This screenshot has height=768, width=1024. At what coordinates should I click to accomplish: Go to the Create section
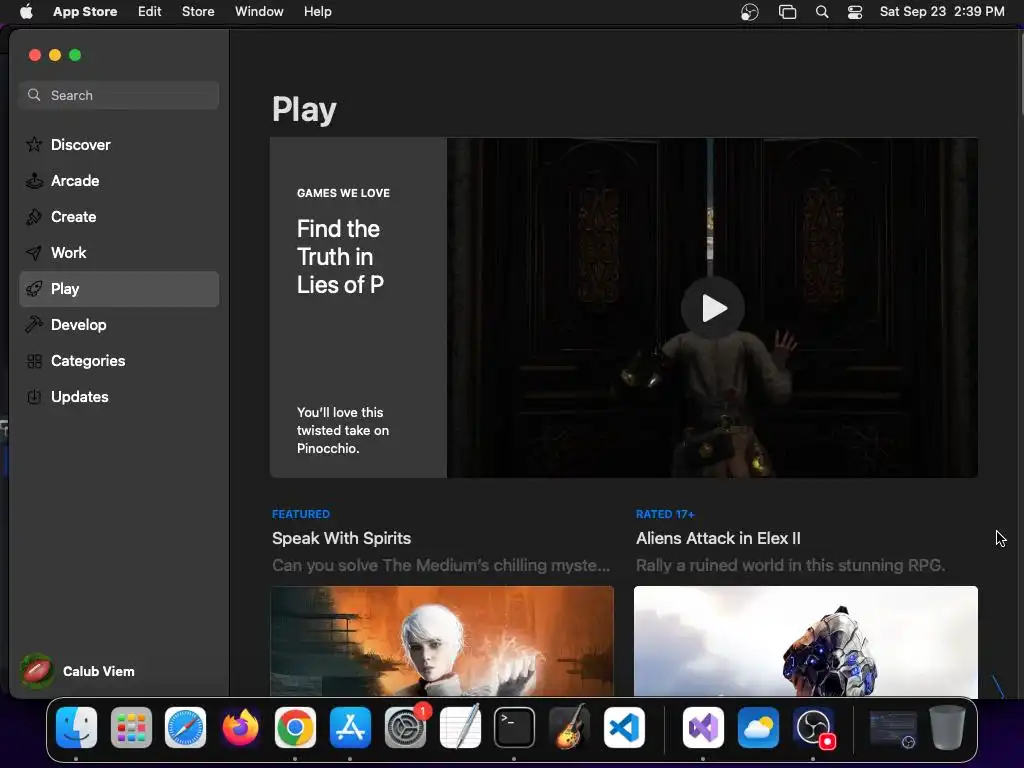(x=119, y=217)
